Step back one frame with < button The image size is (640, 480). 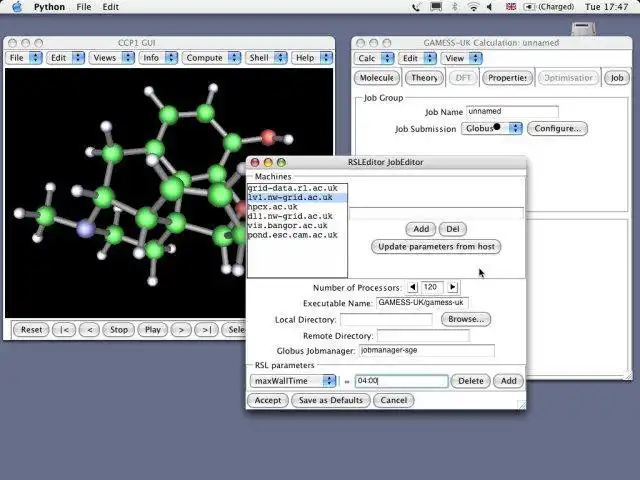(89, 329)
